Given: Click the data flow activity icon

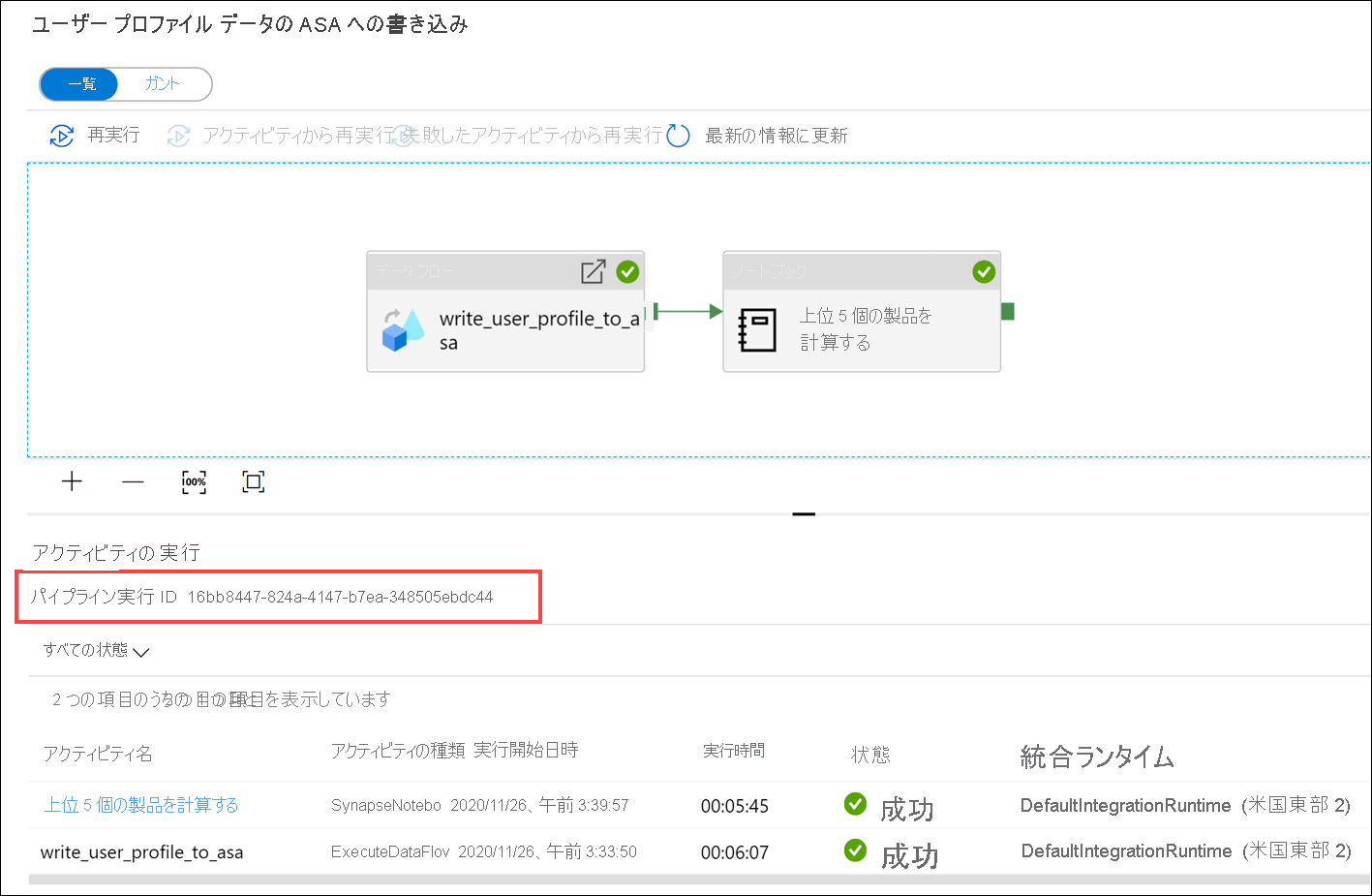Looking at the screenshot, I should 402,329.
